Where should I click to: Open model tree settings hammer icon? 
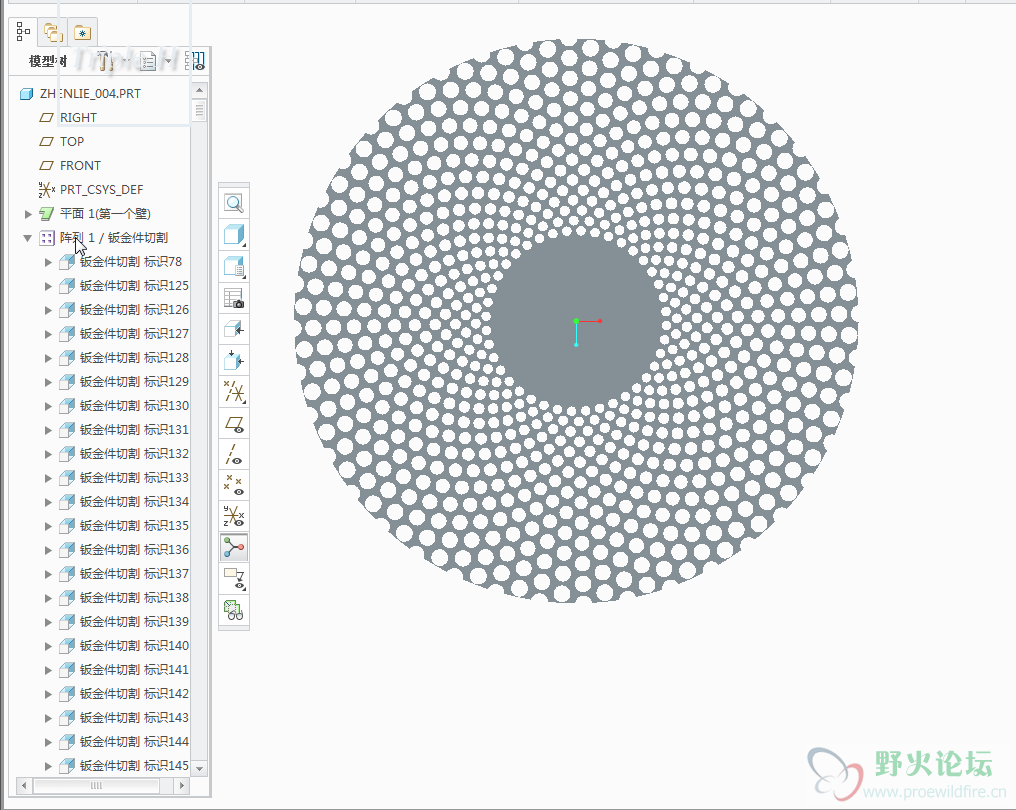click(104, 61)
